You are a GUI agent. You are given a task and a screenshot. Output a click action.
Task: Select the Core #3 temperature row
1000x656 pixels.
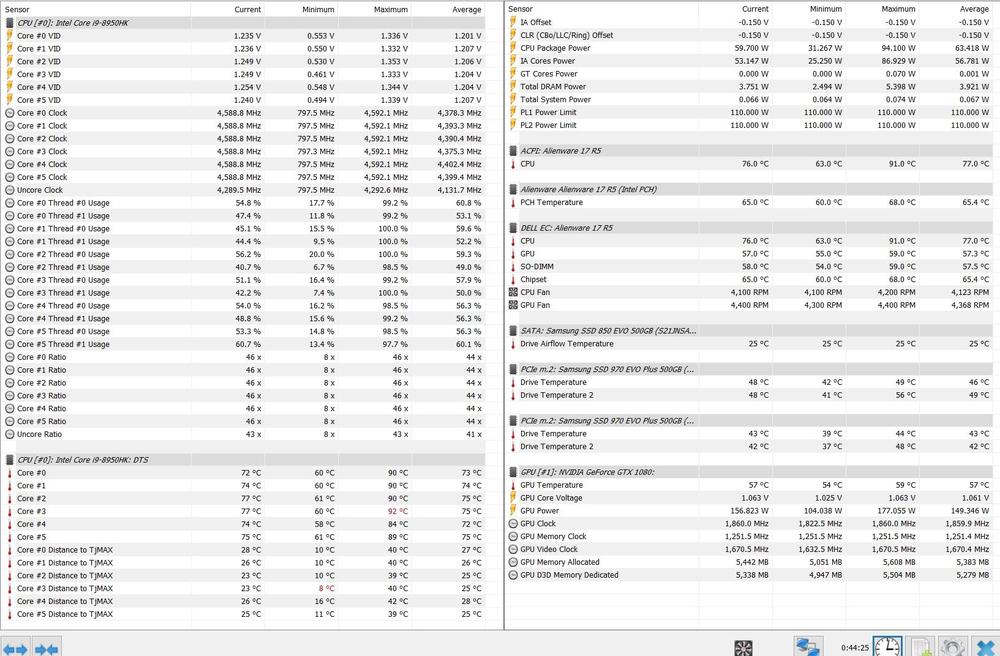tap(31, 511)
